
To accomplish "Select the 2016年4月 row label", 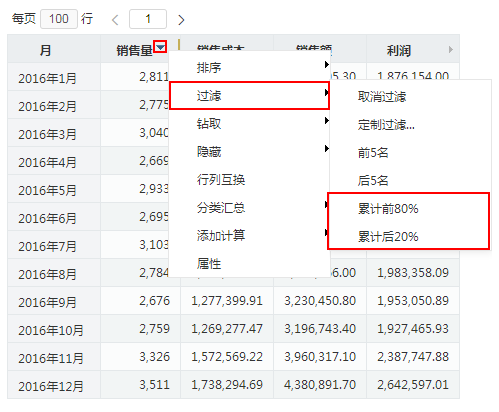I will click(x=47, y=162).
